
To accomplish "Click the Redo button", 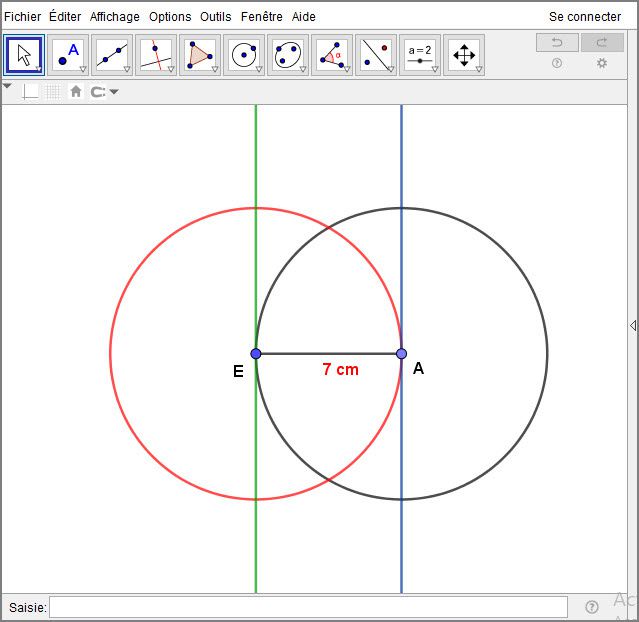I will pos(602,42).
